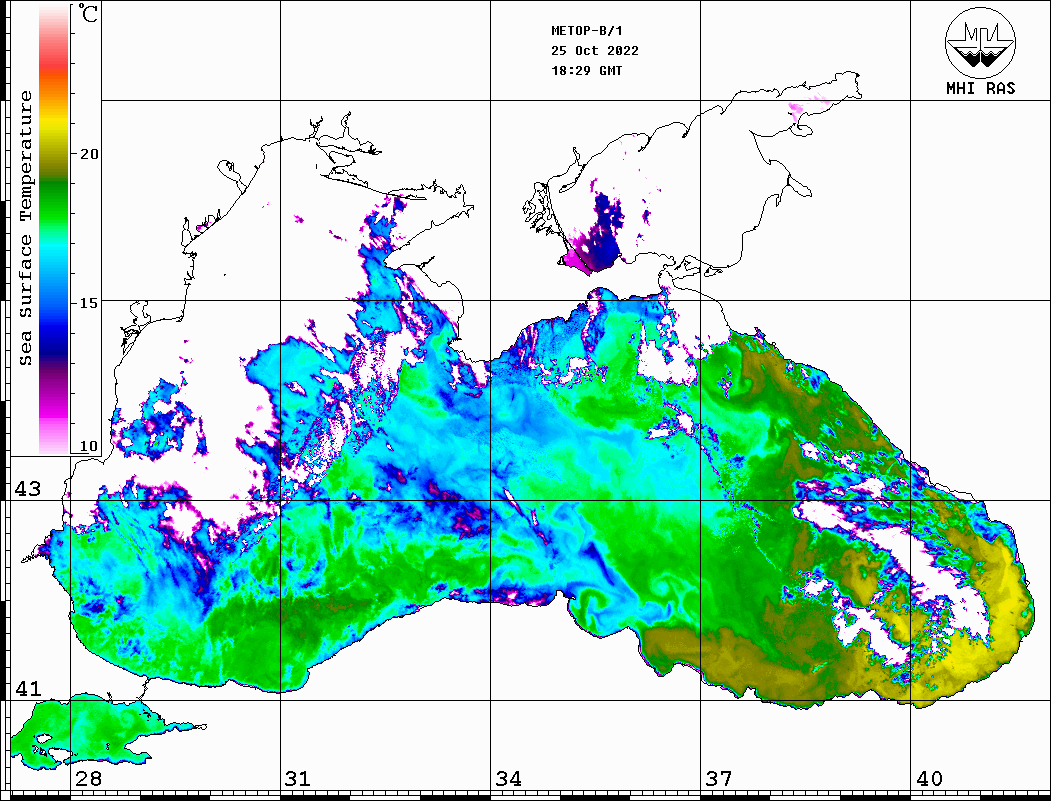The height and width of the screenshot is (801, 1051).
Task: Select the METOP-B/1 satellite label
Action: pyautogui.click(x=587, y=31)
